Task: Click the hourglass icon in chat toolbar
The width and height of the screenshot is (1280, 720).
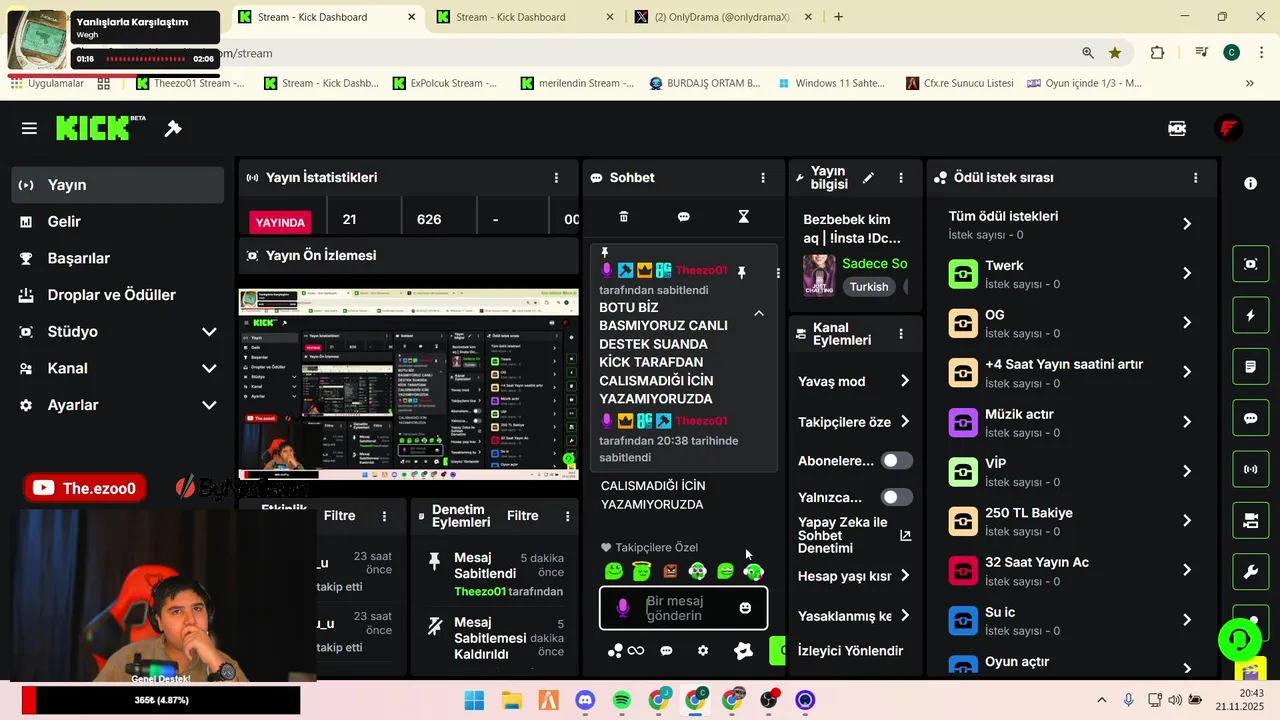Action: point(743,217)
